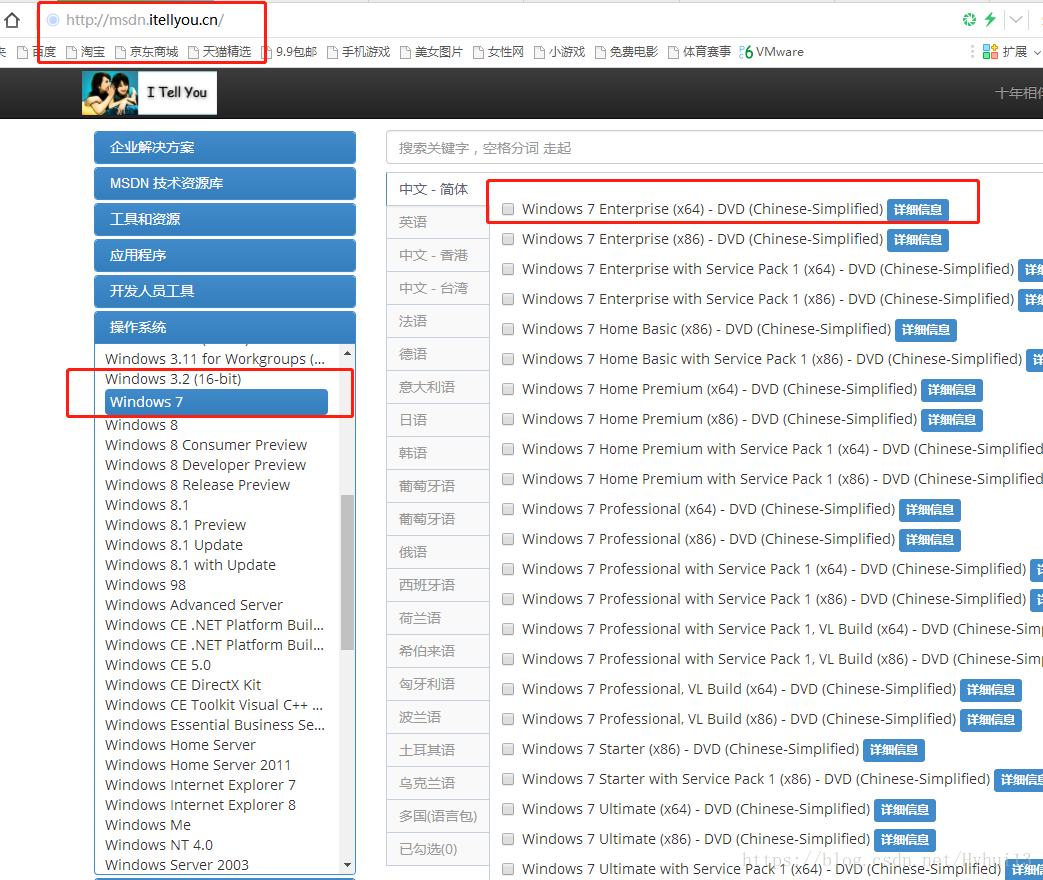Click the browser home icon
This screenshot has width=1043, height=880.
[x=12, y=20]
